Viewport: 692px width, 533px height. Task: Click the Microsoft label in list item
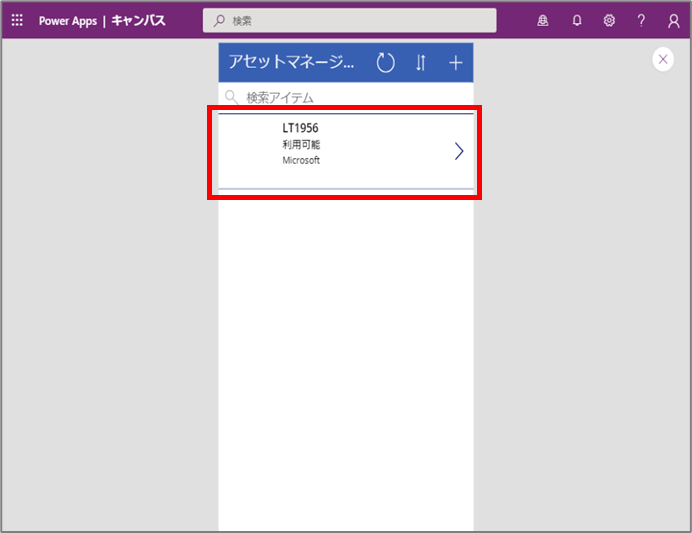tap(301, 160)
